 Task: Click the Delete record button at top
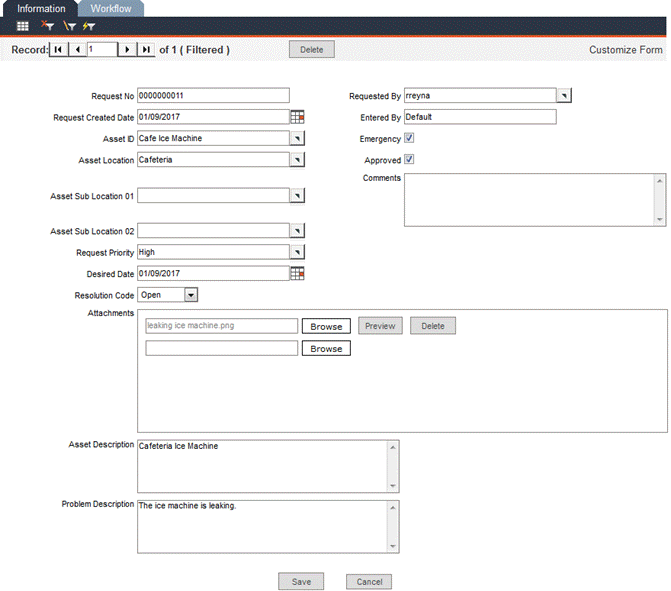[312, 50]
